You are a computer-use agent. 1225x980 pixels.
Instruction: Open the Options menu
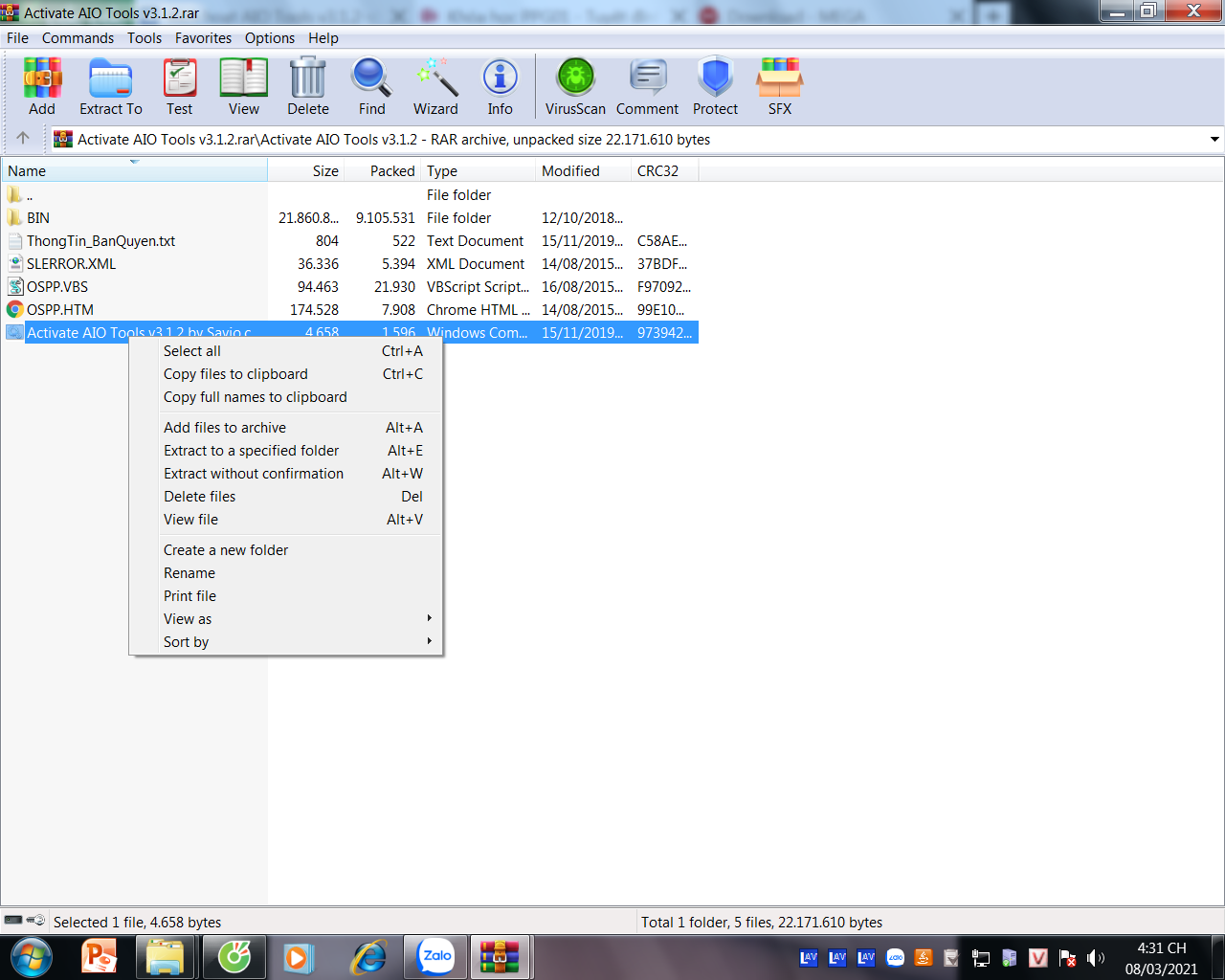pos(270,38)
